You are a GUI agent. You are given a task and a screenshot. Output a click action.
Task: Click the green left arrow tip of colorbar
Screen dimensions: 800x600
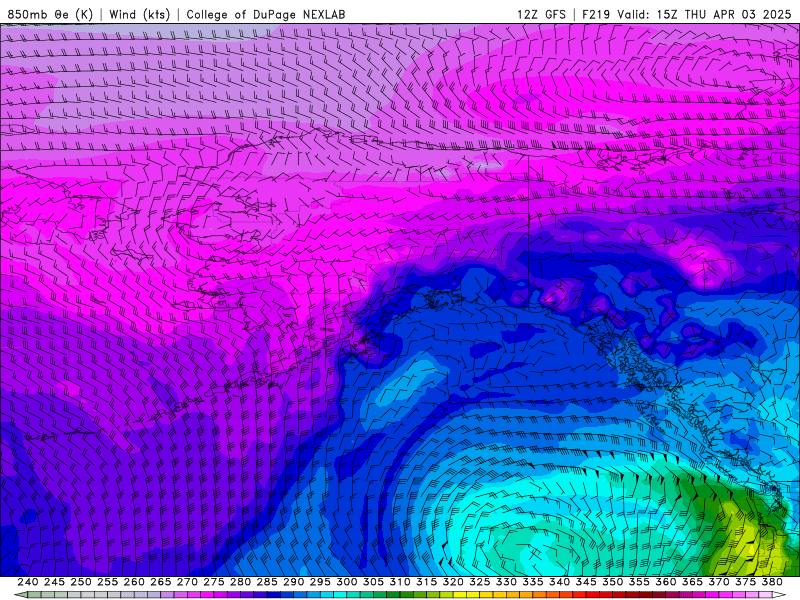pos(20,595)
